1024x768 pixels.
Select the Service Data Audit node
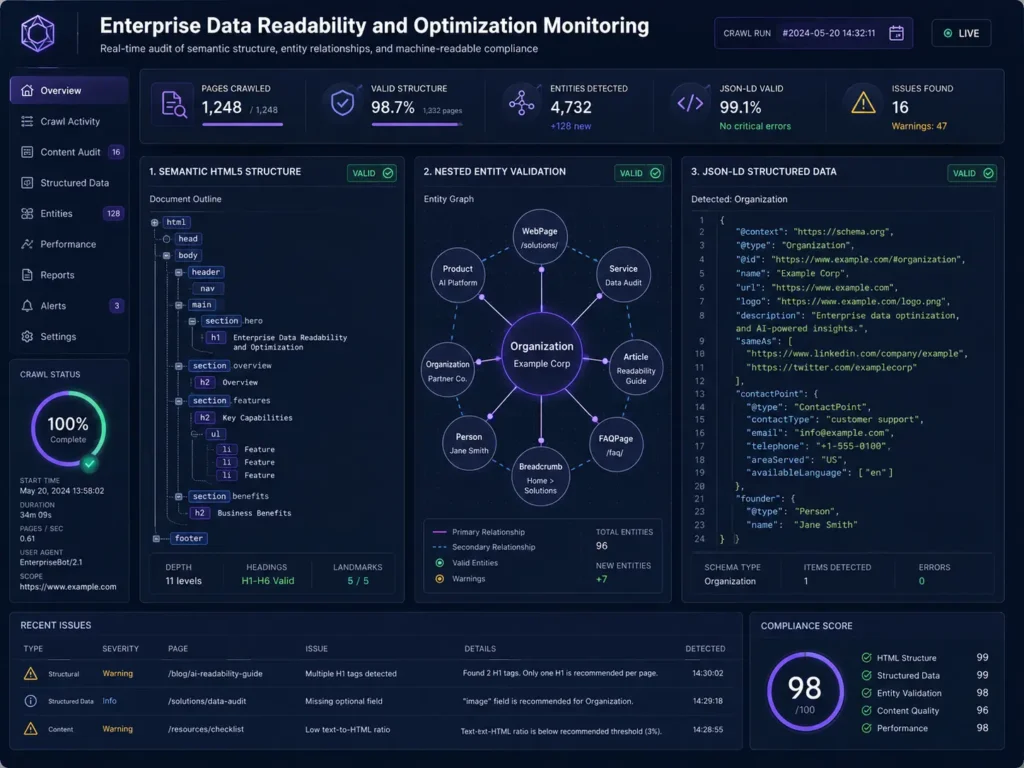click(623, 275)
